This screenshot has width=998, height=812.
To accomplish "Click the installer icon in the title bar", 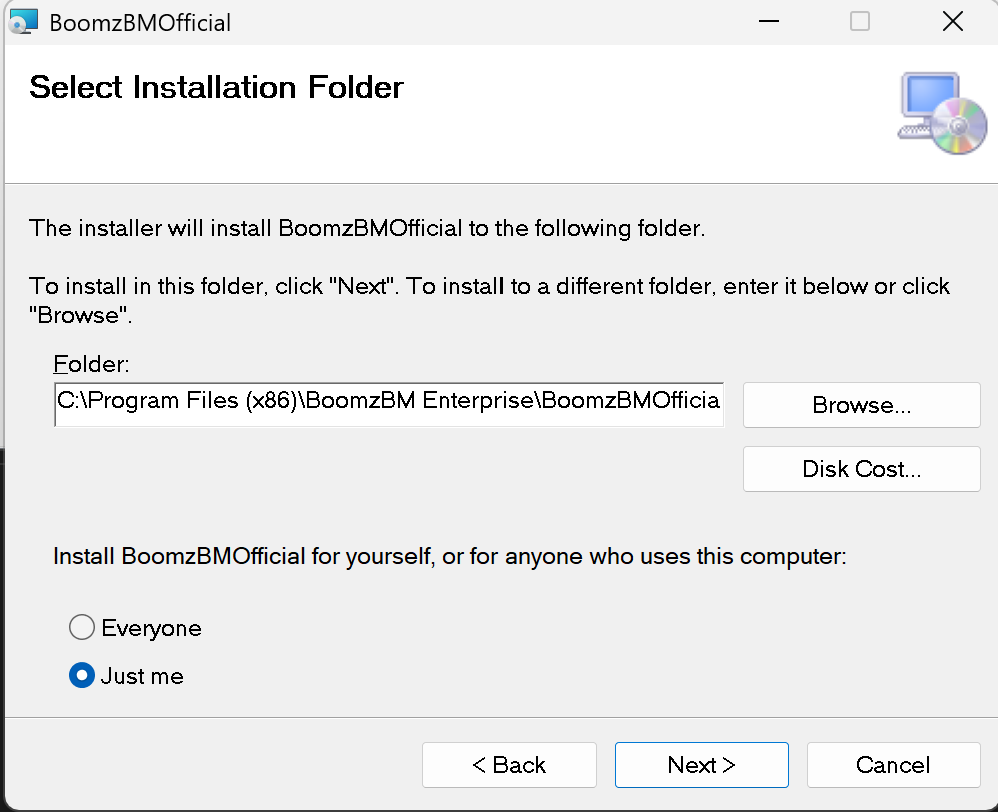I will (x=24, y=21).
